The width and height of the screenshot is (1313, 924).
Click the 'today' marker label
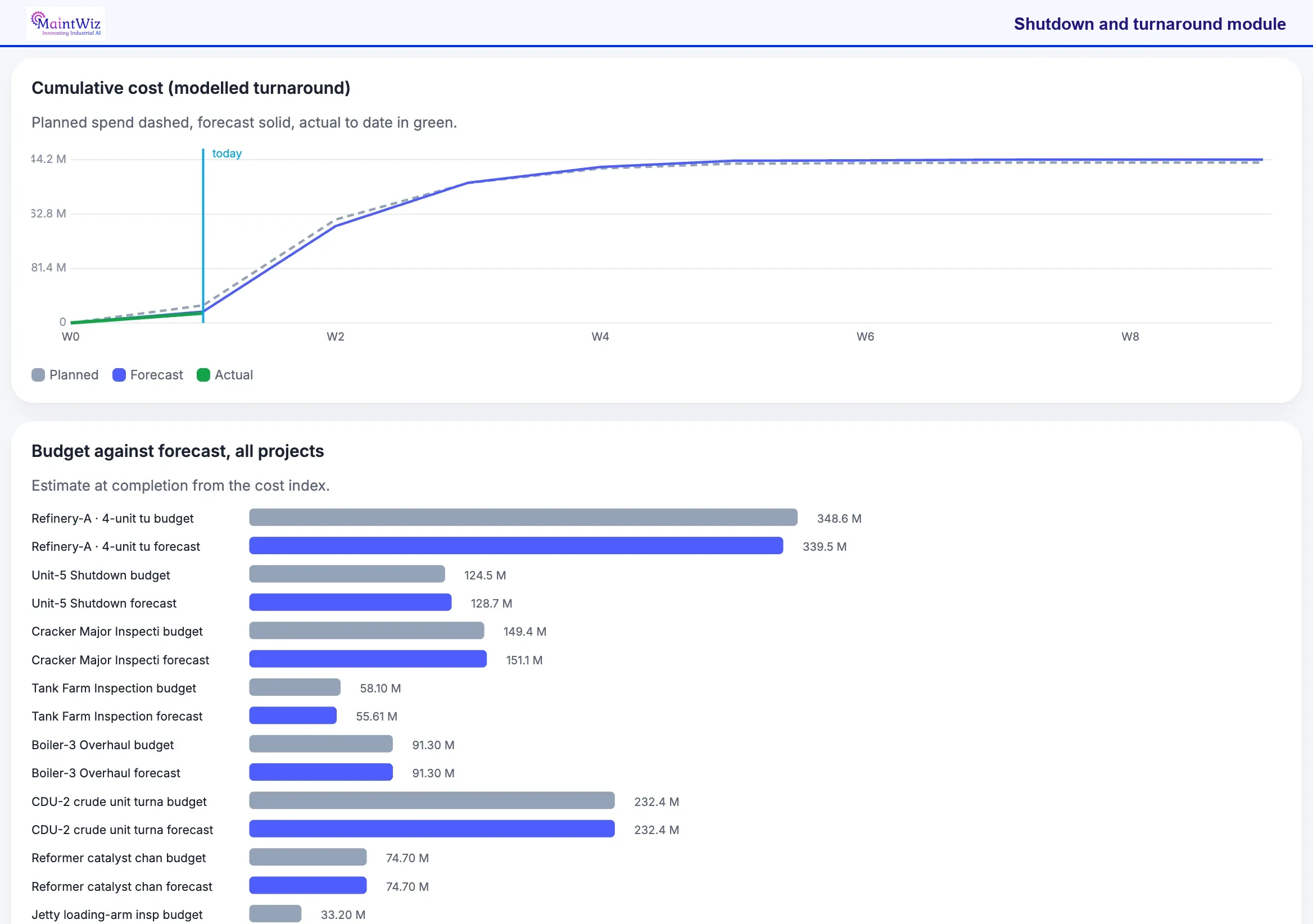(x=227, y=153)
